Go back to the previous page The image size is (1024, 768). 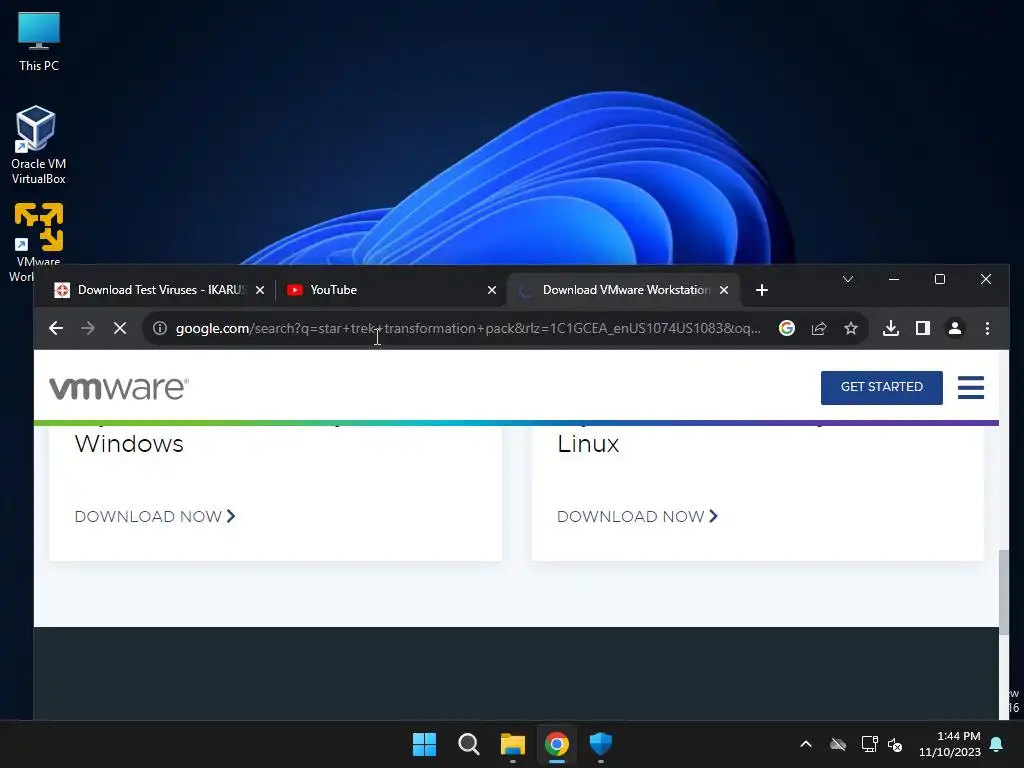click(56, 328)
